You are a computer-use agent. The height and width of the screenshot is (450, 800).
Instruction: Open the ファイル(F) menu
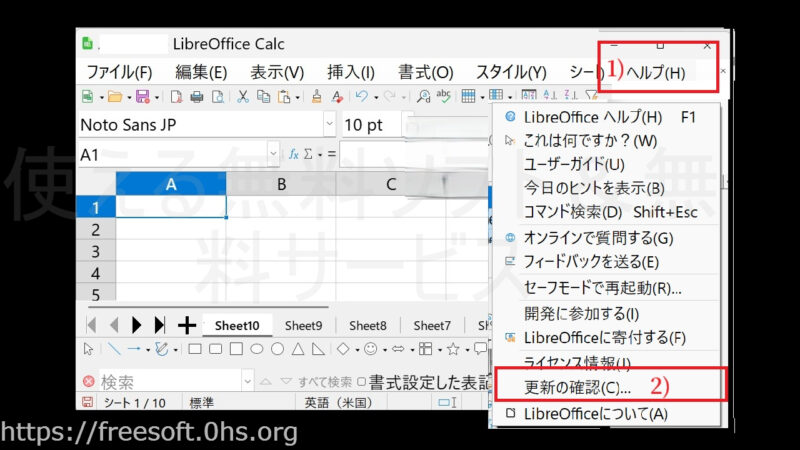click(x=118, y=72)
